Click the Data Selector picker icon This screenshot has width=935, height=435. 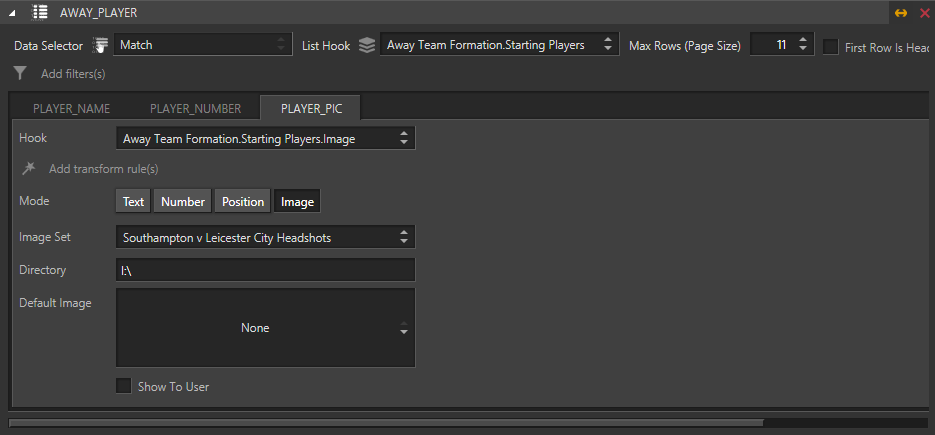[x=101, y=45]
